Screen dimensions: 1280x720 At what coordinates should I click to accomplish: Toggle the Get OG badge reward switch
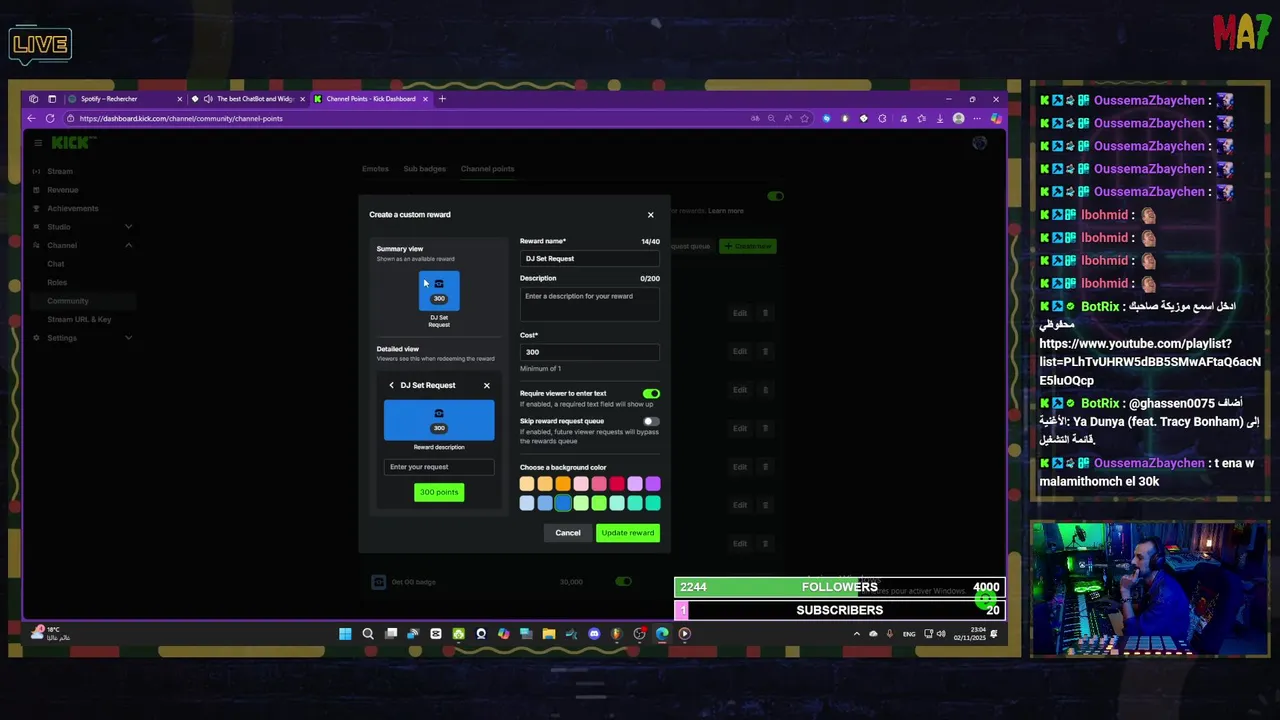623,581
